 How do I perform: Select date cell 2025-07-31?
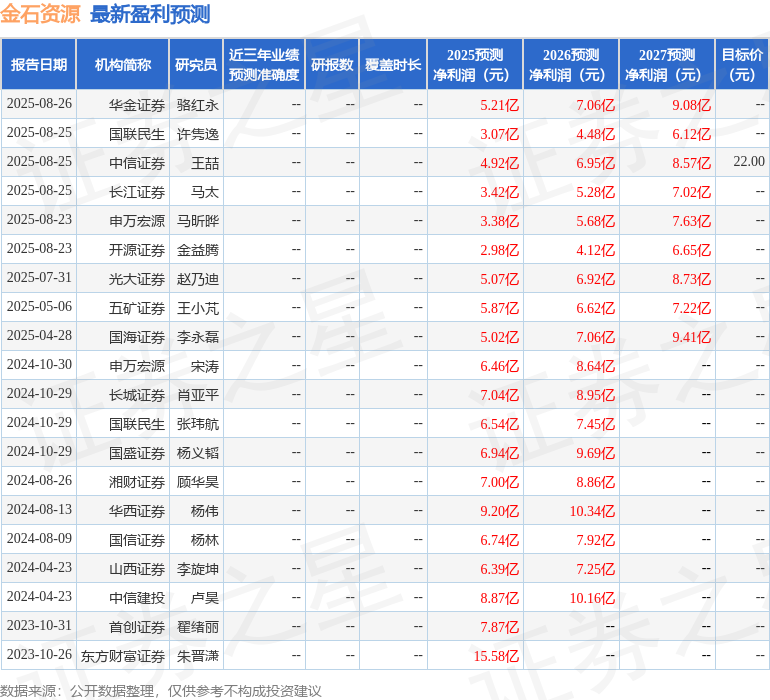[39, 278]
